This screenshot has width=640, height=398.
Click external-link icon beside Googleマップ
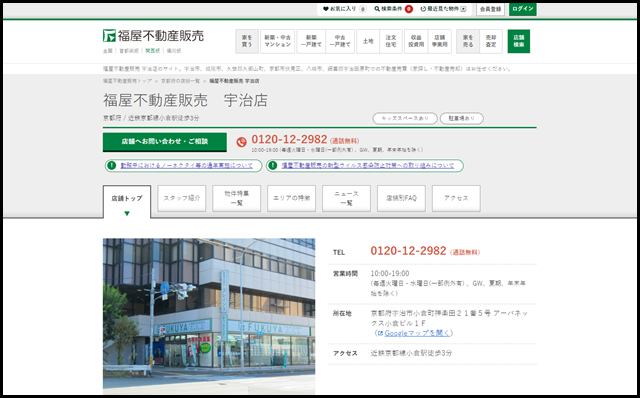380,334
